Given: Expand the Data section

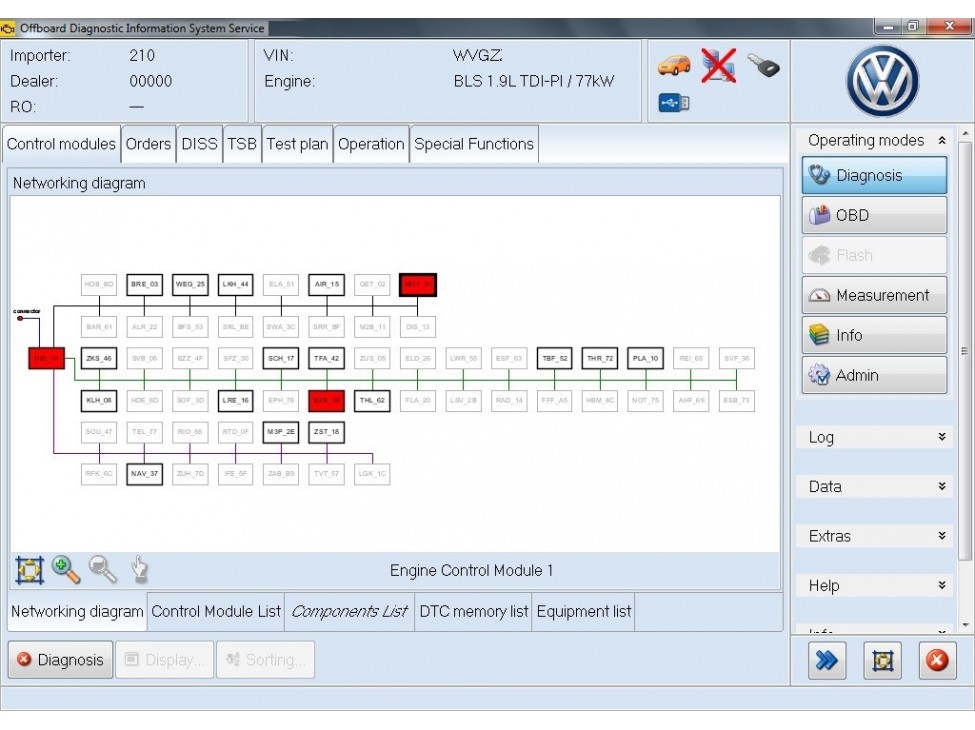Looking at the screenshot, I should coord(944,486).
